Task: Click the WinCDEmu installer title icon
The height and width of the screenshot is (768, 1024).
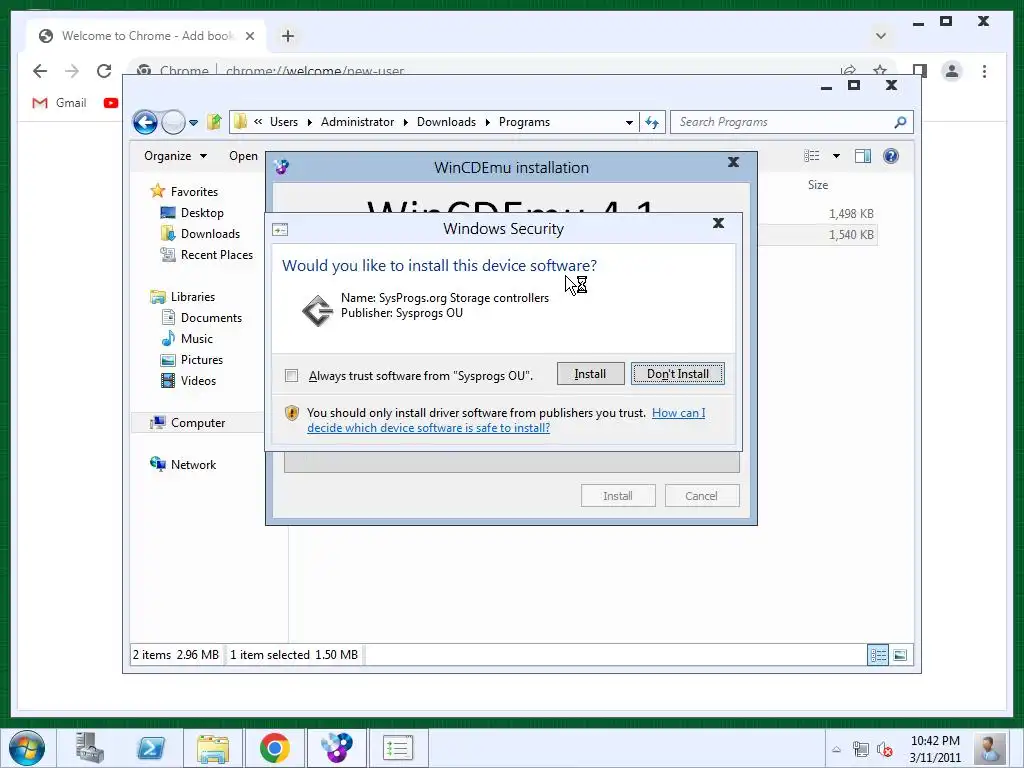Action: (x=281, y=167)
